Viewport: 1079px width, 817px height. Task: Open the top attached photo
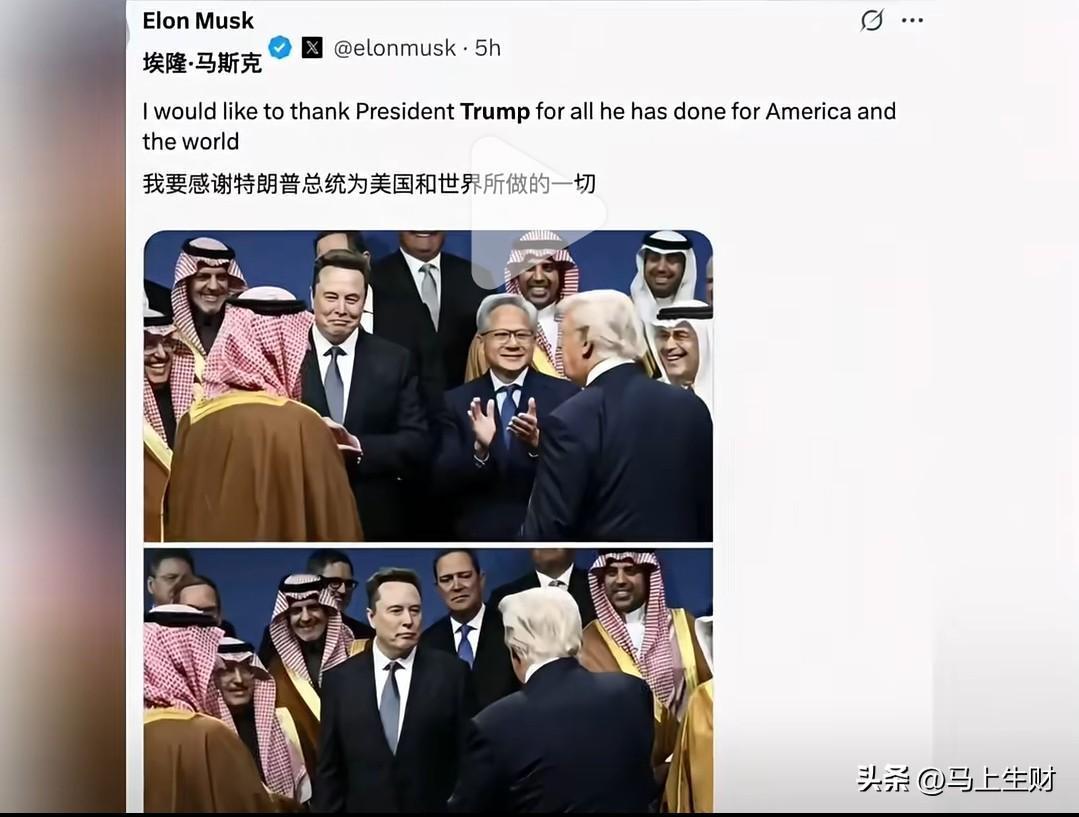[x=428, y=385]
